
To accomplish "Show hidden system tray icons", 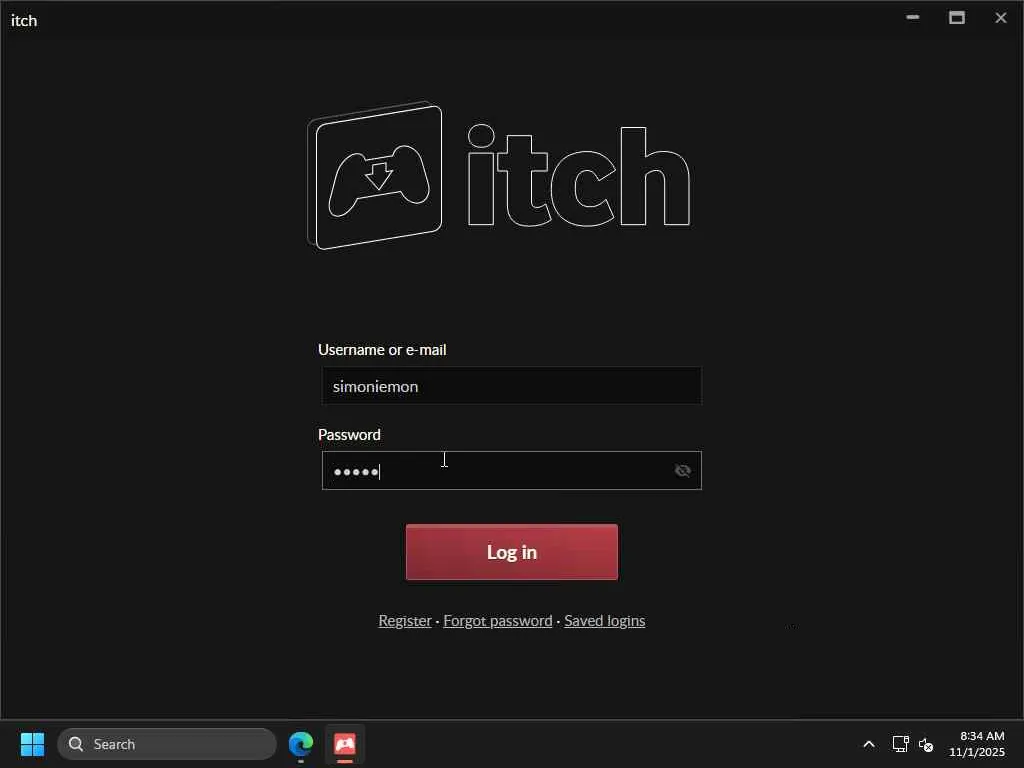I will click(869, 744).
